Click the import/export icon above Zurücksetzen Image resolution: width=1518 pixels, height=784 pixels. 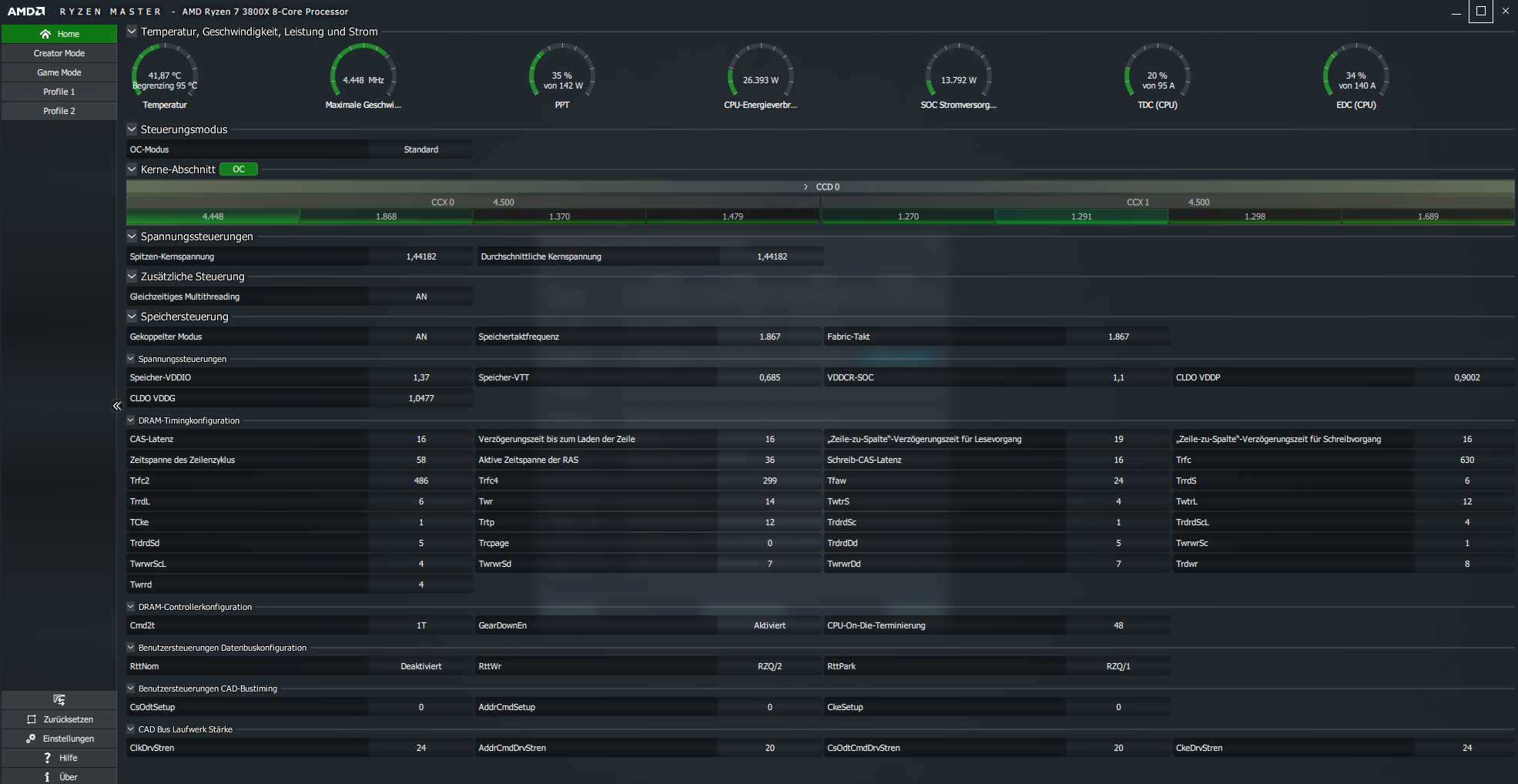59,700
